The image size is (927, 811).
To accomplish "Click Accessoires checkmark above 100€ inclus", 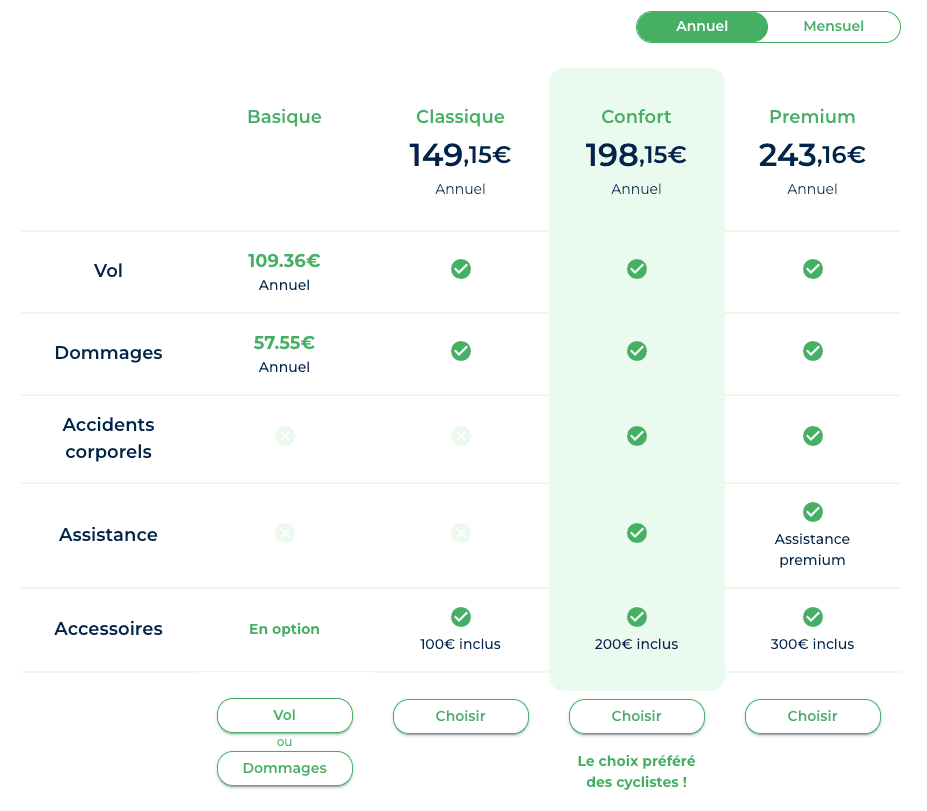I will pyautogui.click(x=460, y=617).
